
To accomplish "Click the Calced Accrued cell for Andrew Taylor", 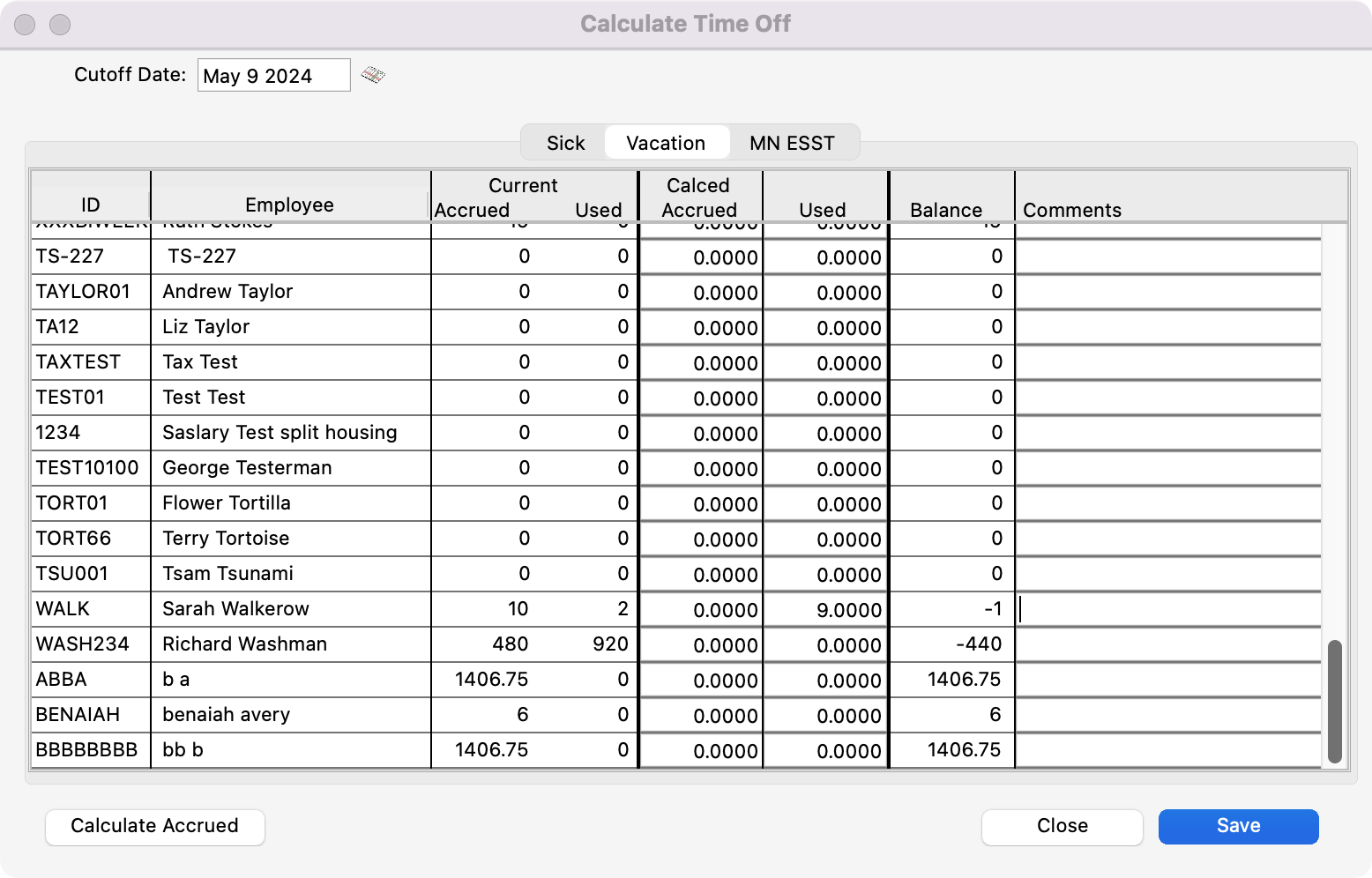I will tap(701, 293).
